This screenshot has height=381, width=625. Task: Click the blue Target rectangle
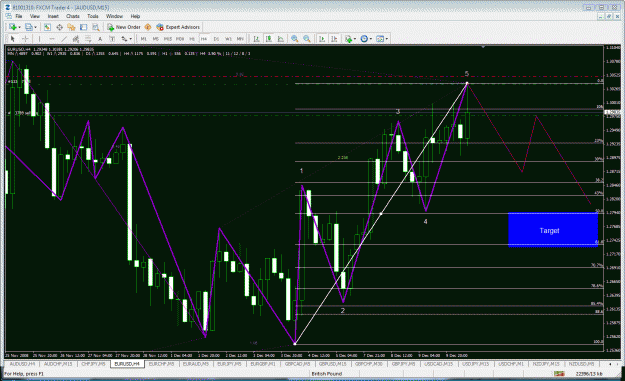[553, 230]
